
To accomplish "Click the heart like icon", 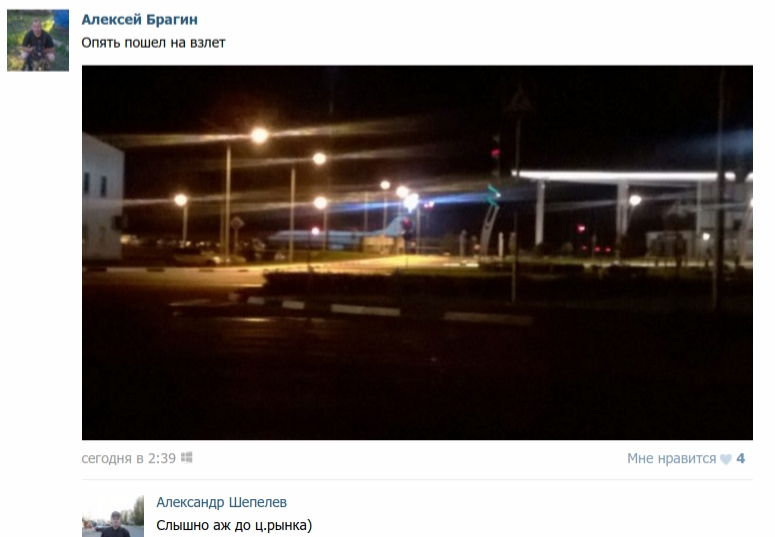I will (725, 459).
